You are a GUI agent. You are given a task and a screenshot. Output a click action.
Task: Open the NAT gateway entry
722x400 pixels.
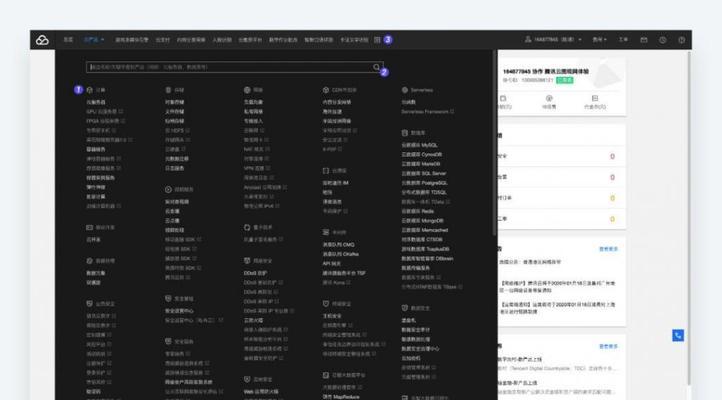[254, 150]
